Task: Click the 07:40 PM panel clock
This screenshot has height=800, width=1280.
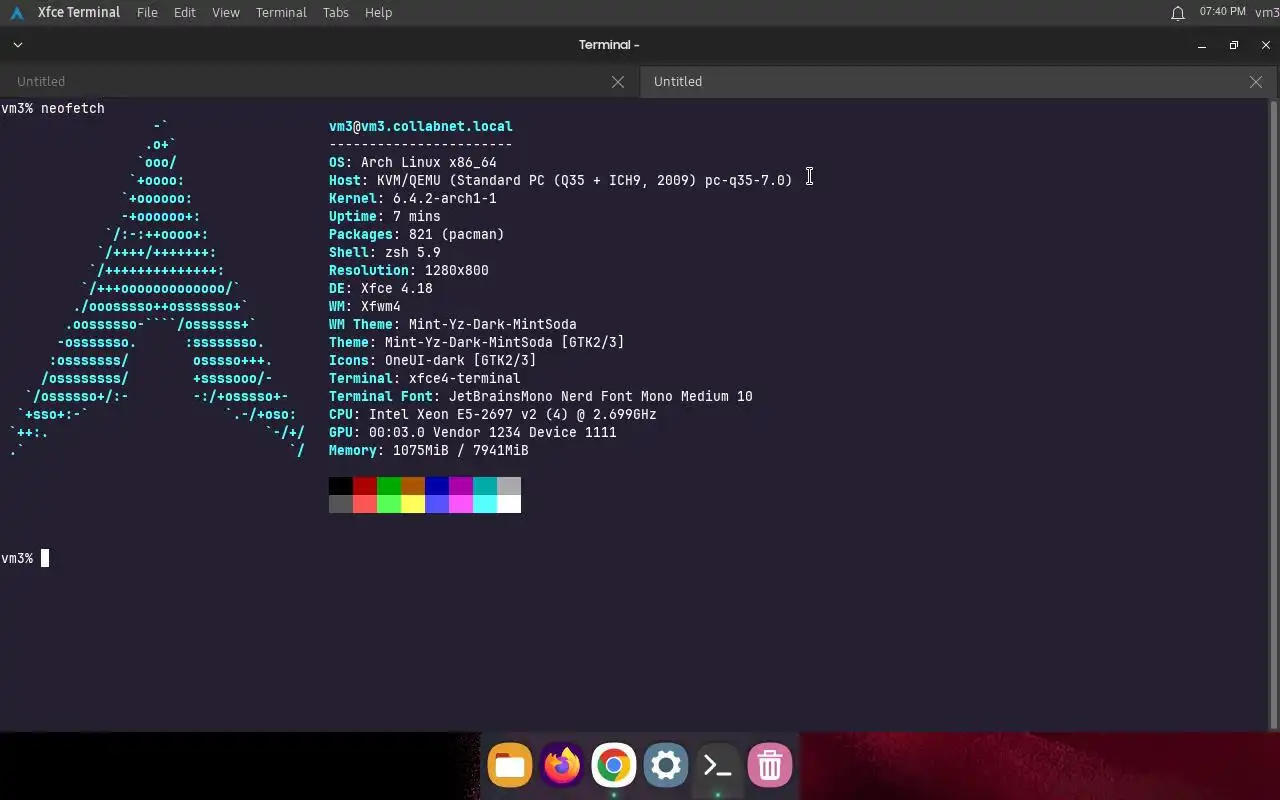Action: (1222, 12)
